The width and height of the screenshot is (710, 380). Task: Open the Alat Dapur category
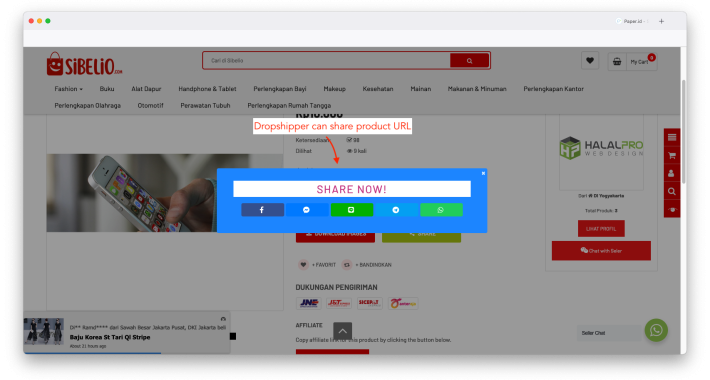[x=146, y=89]
